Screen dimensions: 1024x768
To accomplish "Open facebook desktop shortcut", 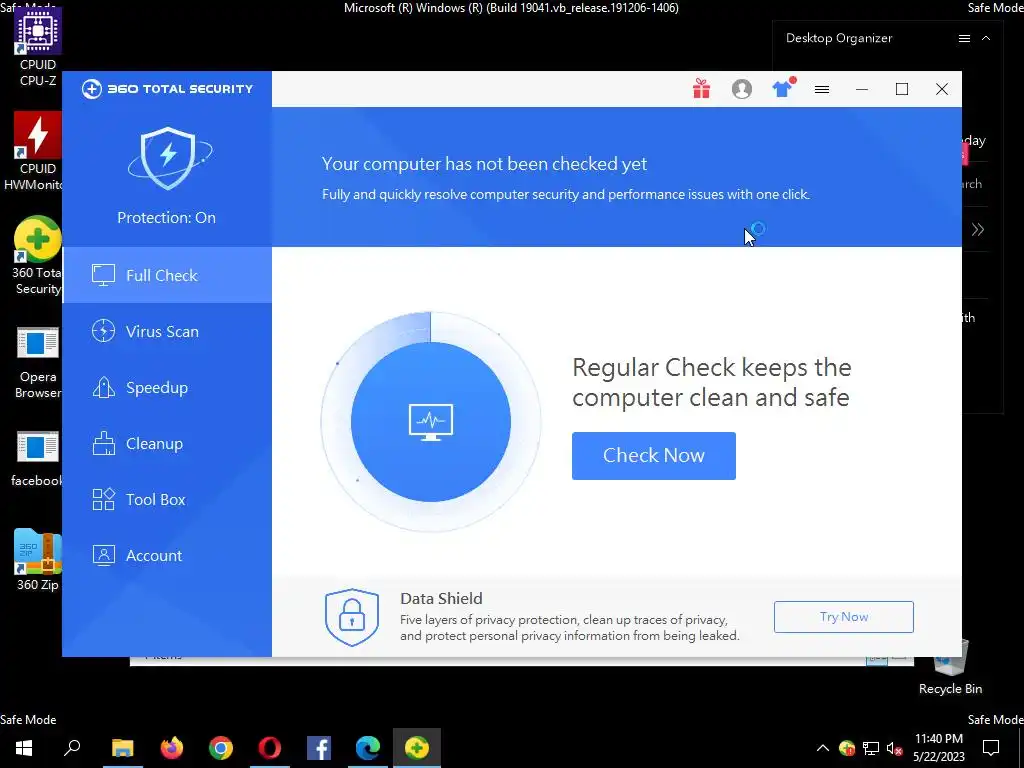I will tap(38, 458).
